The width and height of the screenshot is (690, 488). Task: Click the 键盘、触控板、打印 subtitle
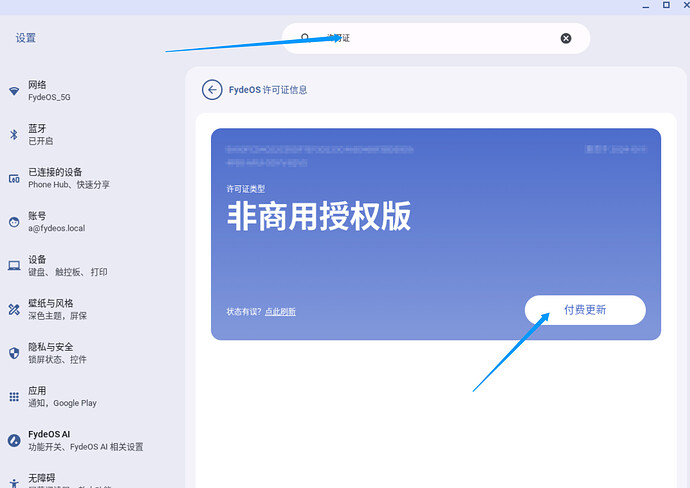pyautogui.click(x=68, y=272)
